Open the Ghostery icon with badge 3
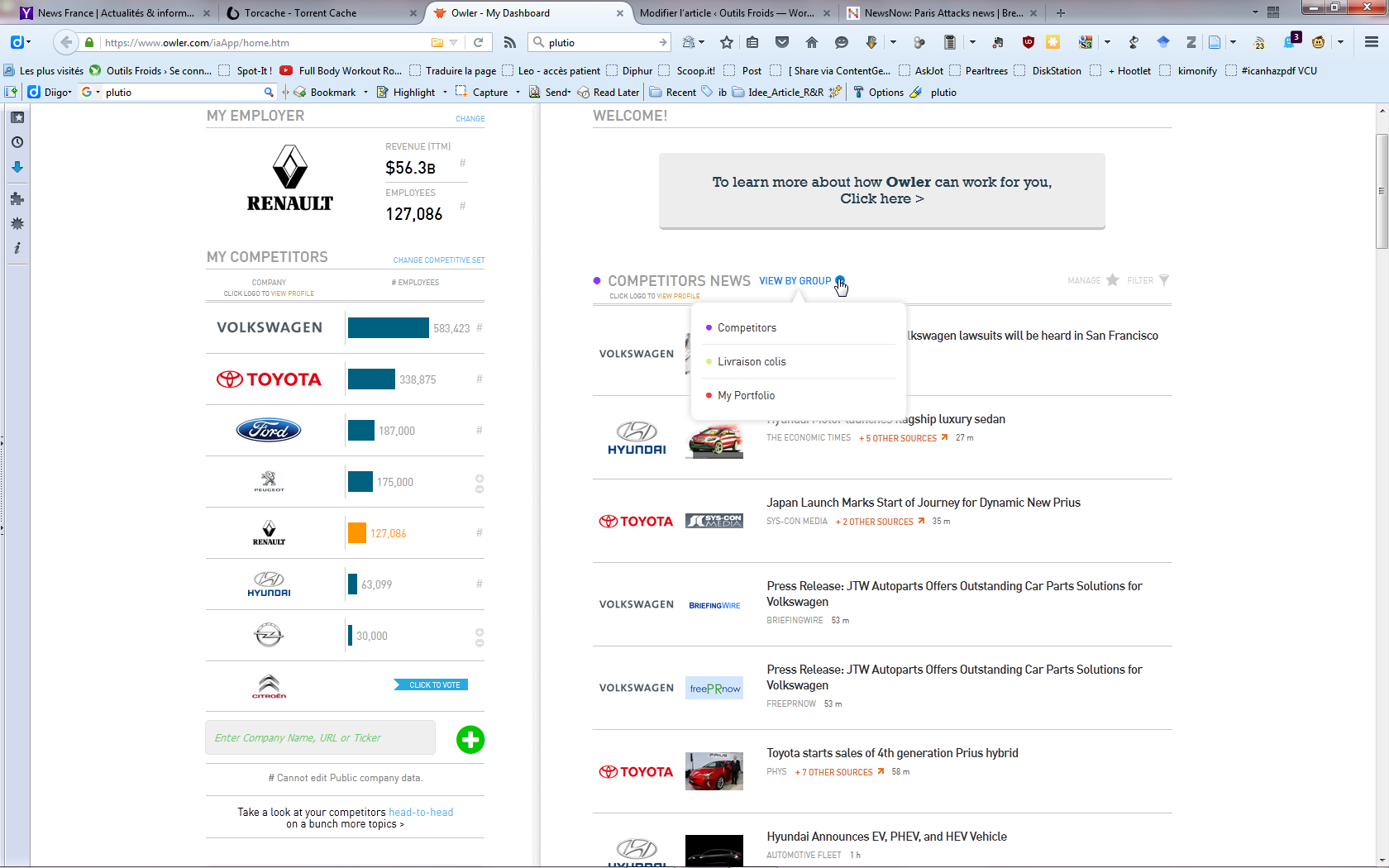Screen dimensions: 1389x868 tap(1291, 41)
